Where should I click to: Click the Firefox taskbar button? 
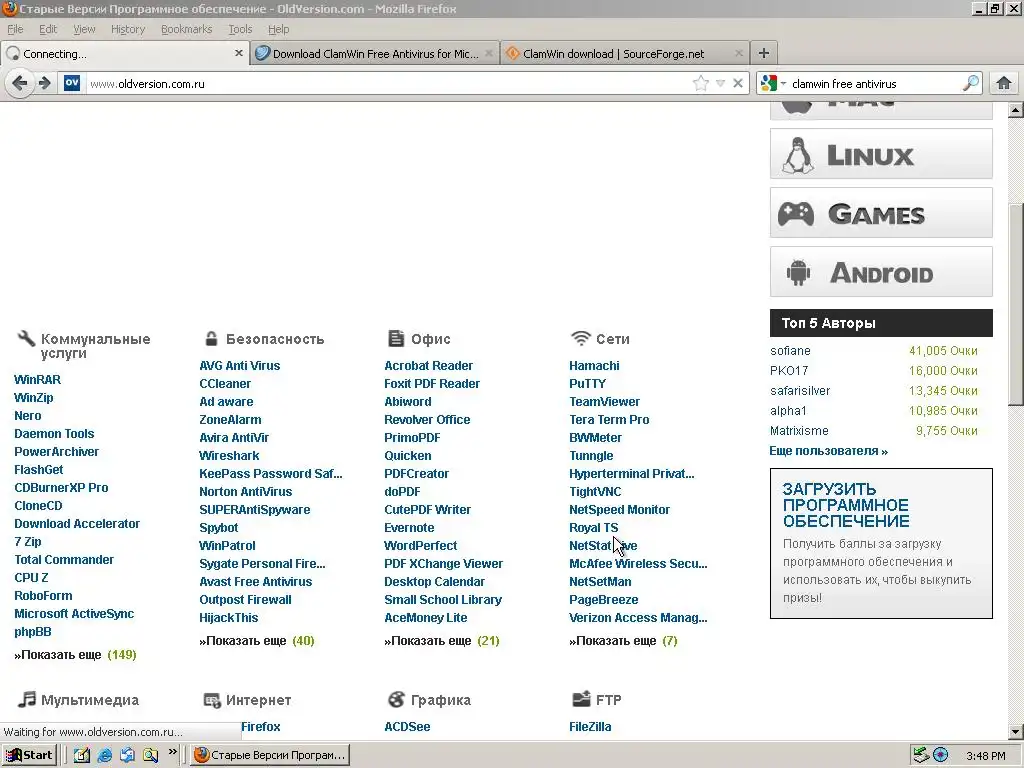coord(270,755)
